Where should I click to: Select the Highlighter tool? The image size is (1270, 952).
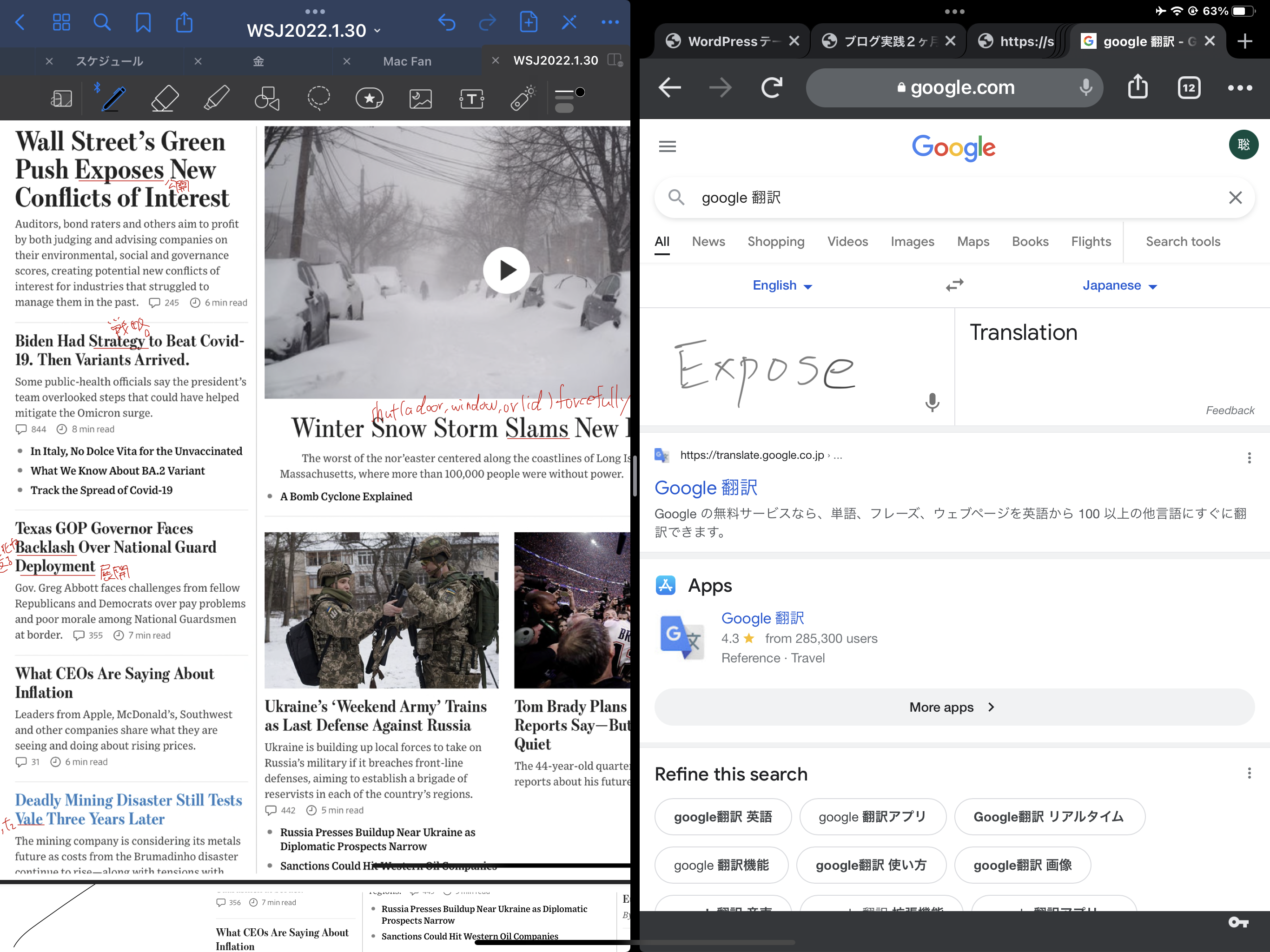coord(217,99)
